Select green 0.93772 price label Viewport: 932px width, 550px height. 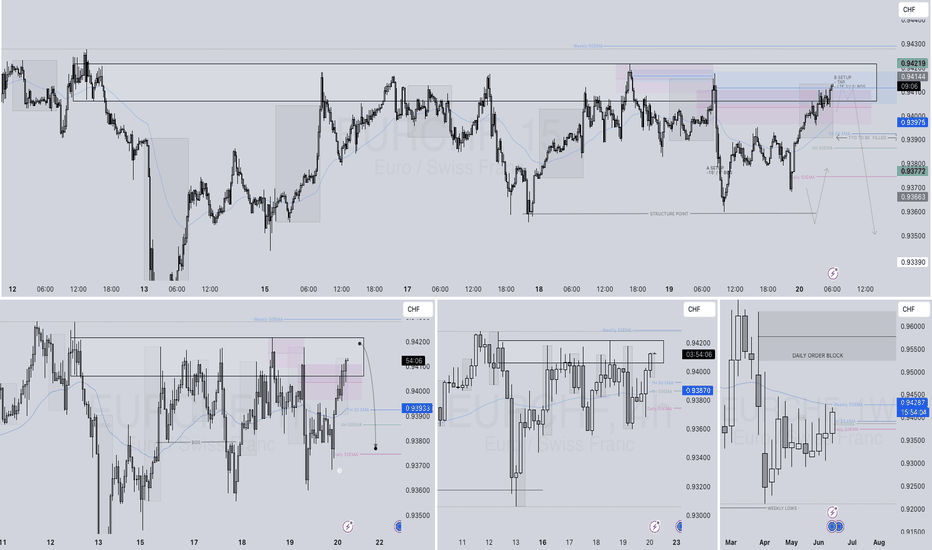click(912, 171)
